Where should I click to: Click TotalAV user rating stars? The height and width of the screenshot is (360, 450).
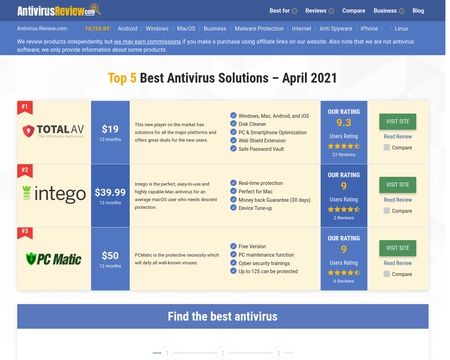[344, 146]
